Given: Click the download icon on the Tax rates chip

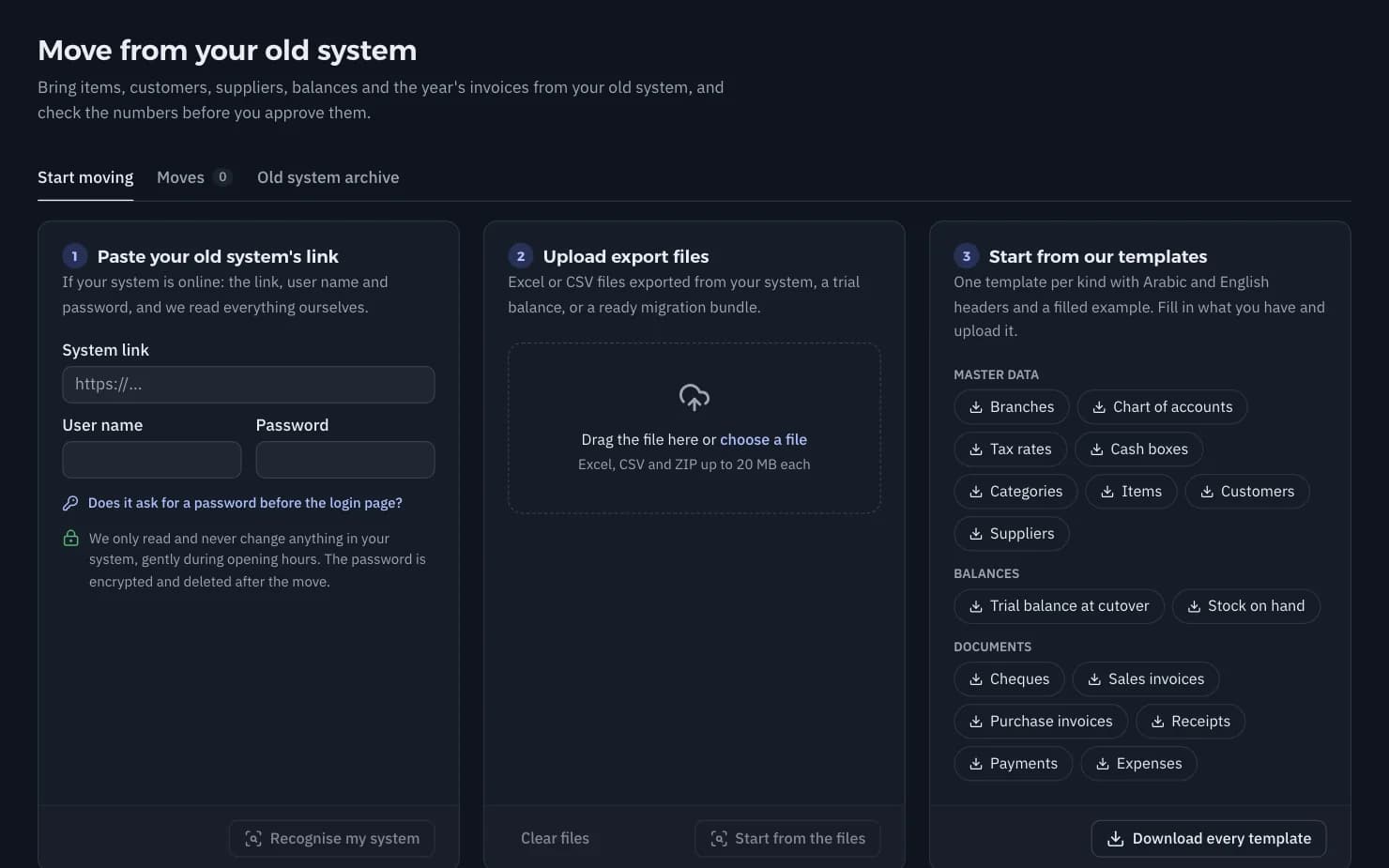Looking at the screenshot, I should point(976,449).
